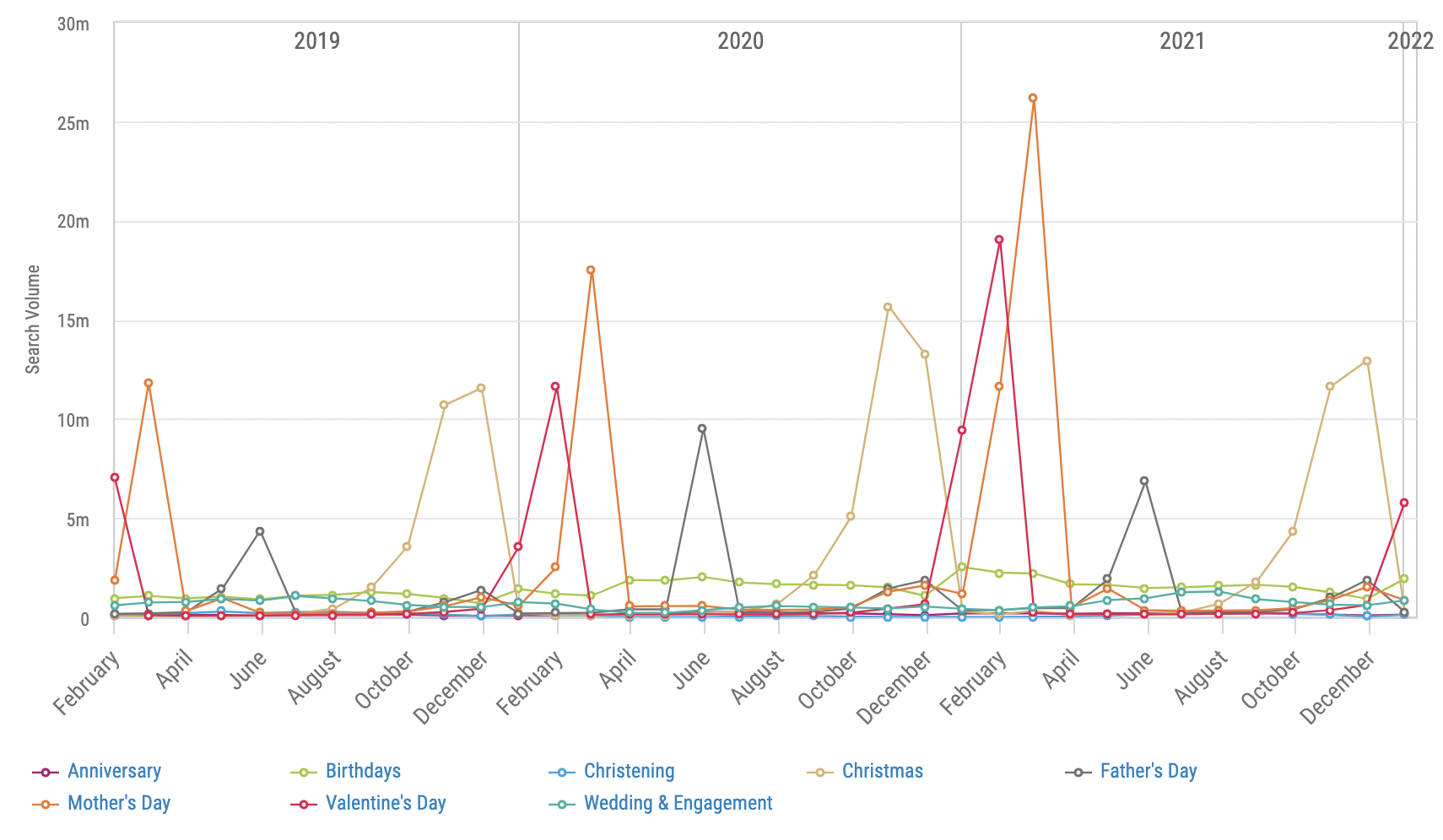Click the Birthdays legend marker icon

pyautogui.click(x=303, y=772)
